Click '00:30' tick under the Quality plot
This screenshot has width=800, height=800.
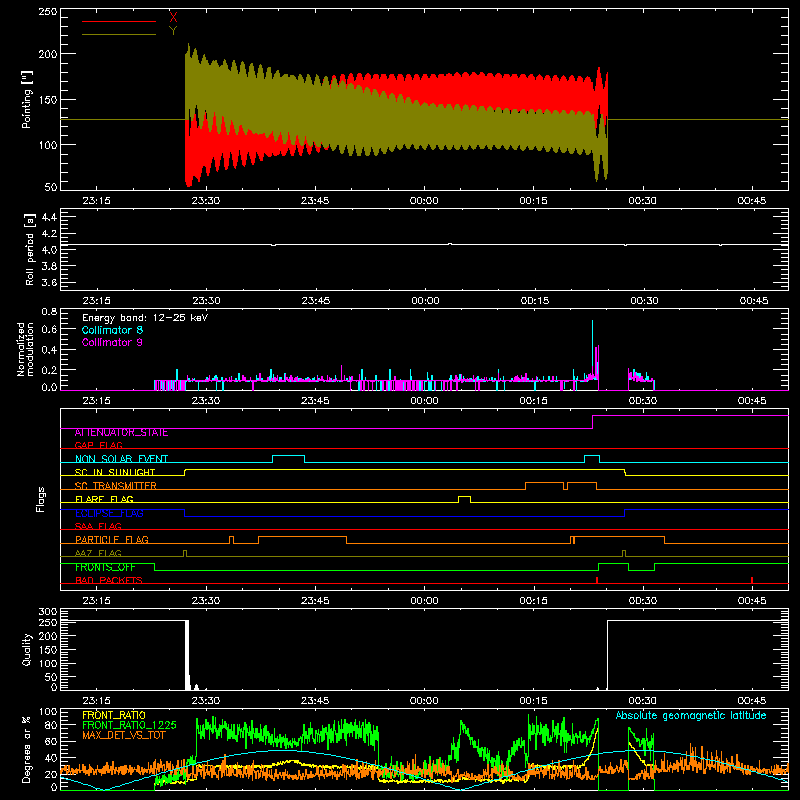[642, 701]
